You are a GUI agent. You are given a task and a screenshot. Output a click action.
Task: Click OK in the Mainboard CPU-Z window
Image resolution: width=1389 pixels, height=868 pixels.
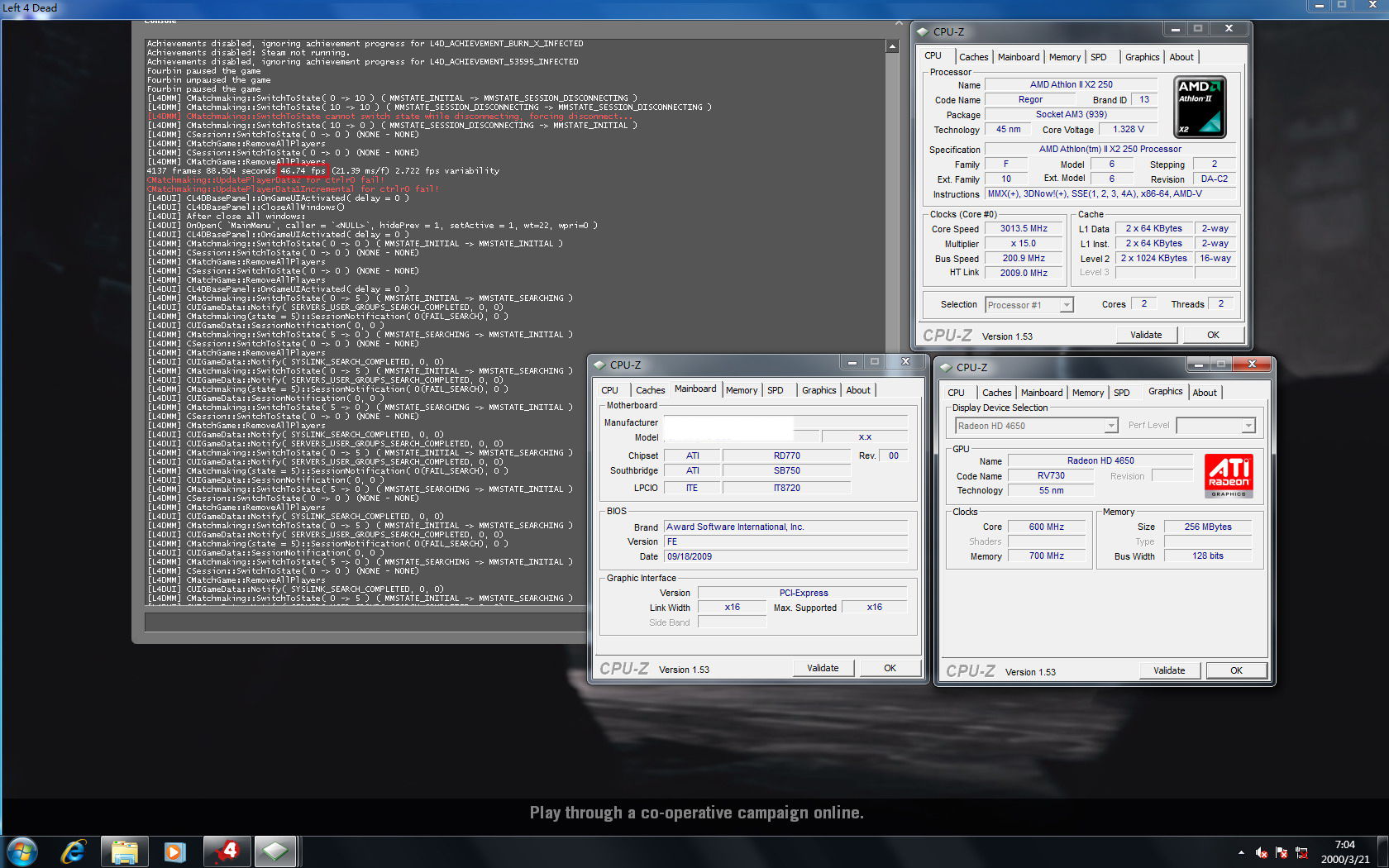tap(890, 668)
